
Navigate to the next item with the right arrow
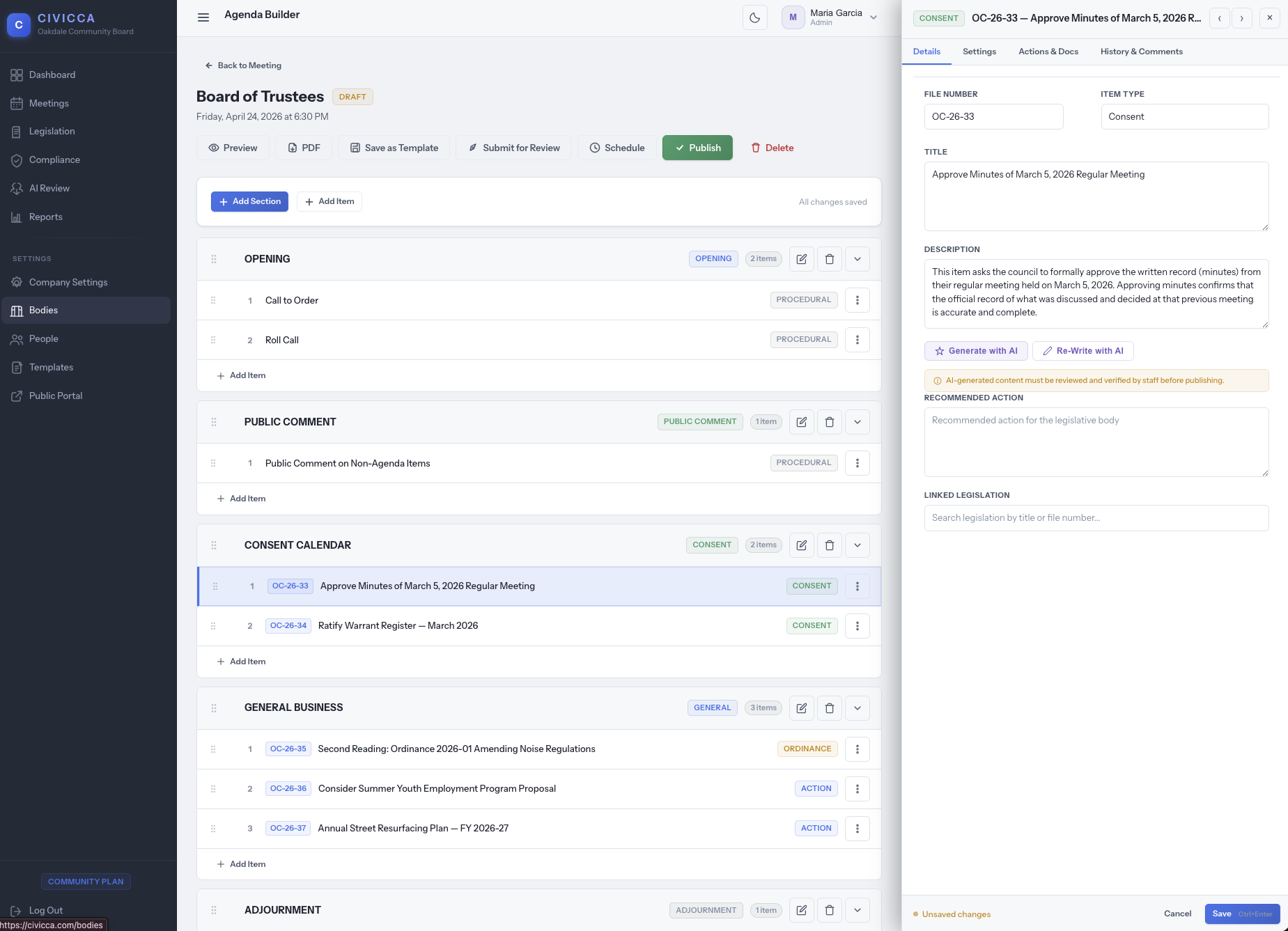[1242, 18]
